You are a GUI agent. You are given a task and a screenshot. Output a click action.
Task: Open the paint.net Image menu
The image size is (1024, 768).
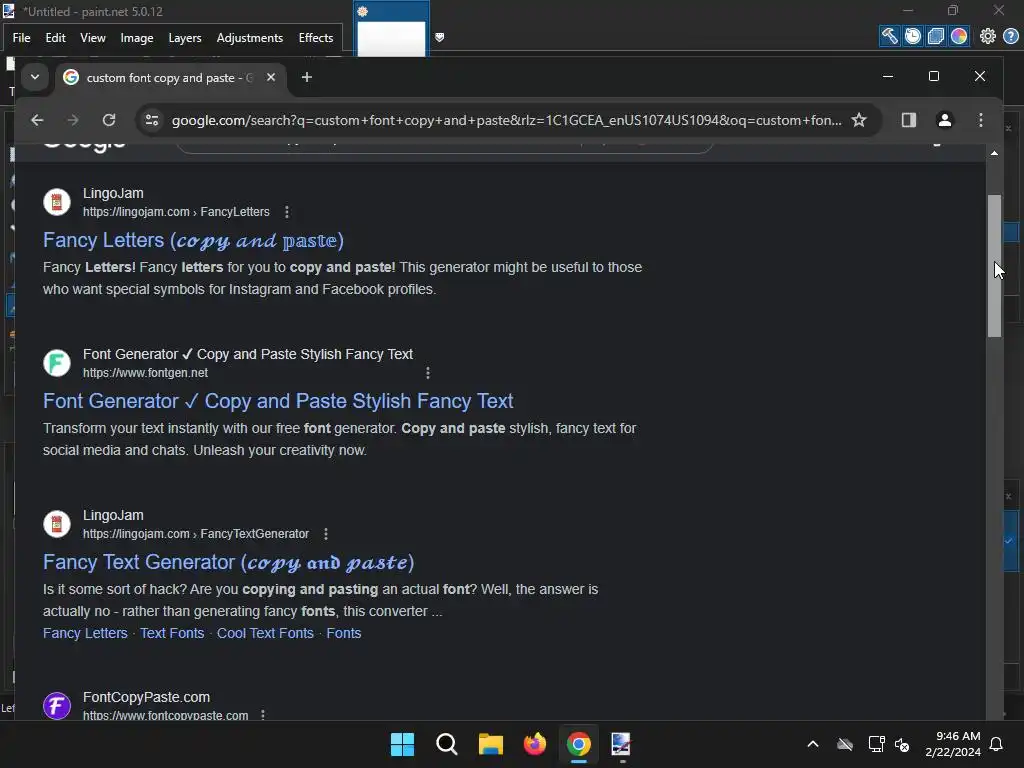point(136,38)
